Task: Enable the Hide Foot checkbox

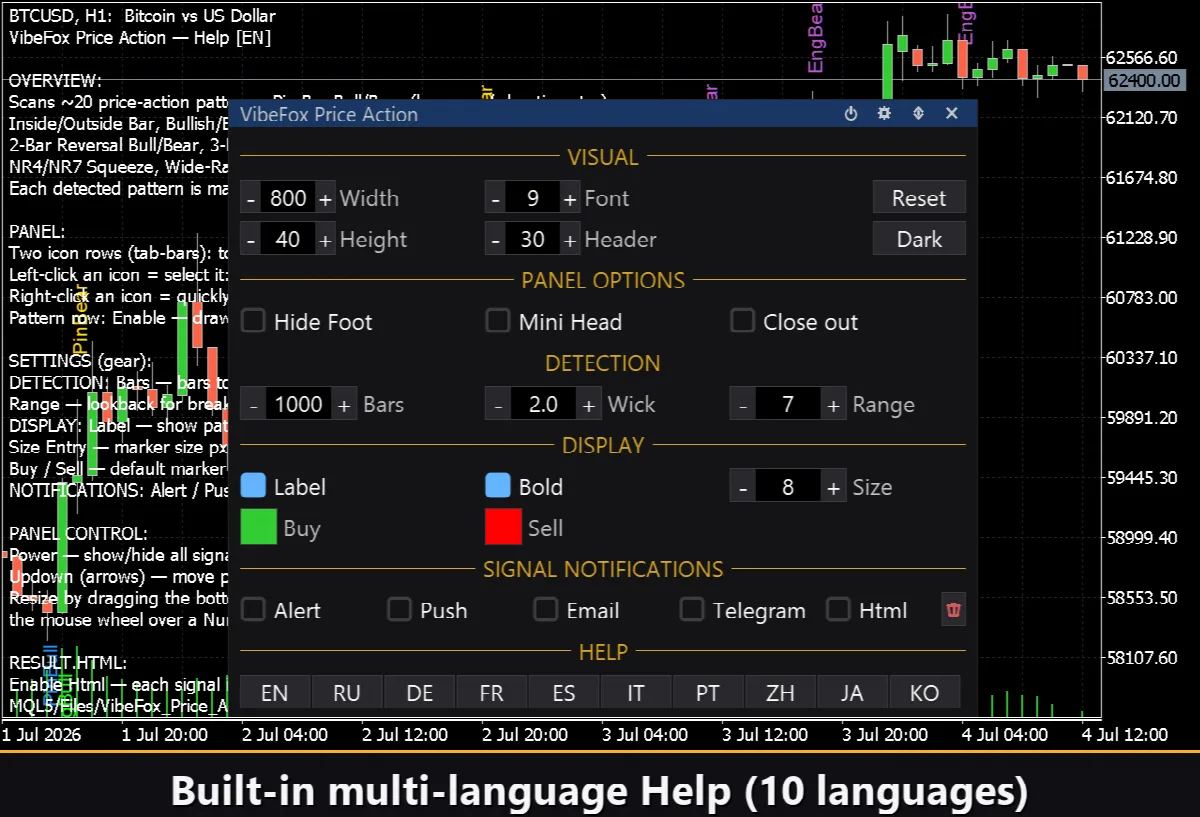Action: (254, 321)
